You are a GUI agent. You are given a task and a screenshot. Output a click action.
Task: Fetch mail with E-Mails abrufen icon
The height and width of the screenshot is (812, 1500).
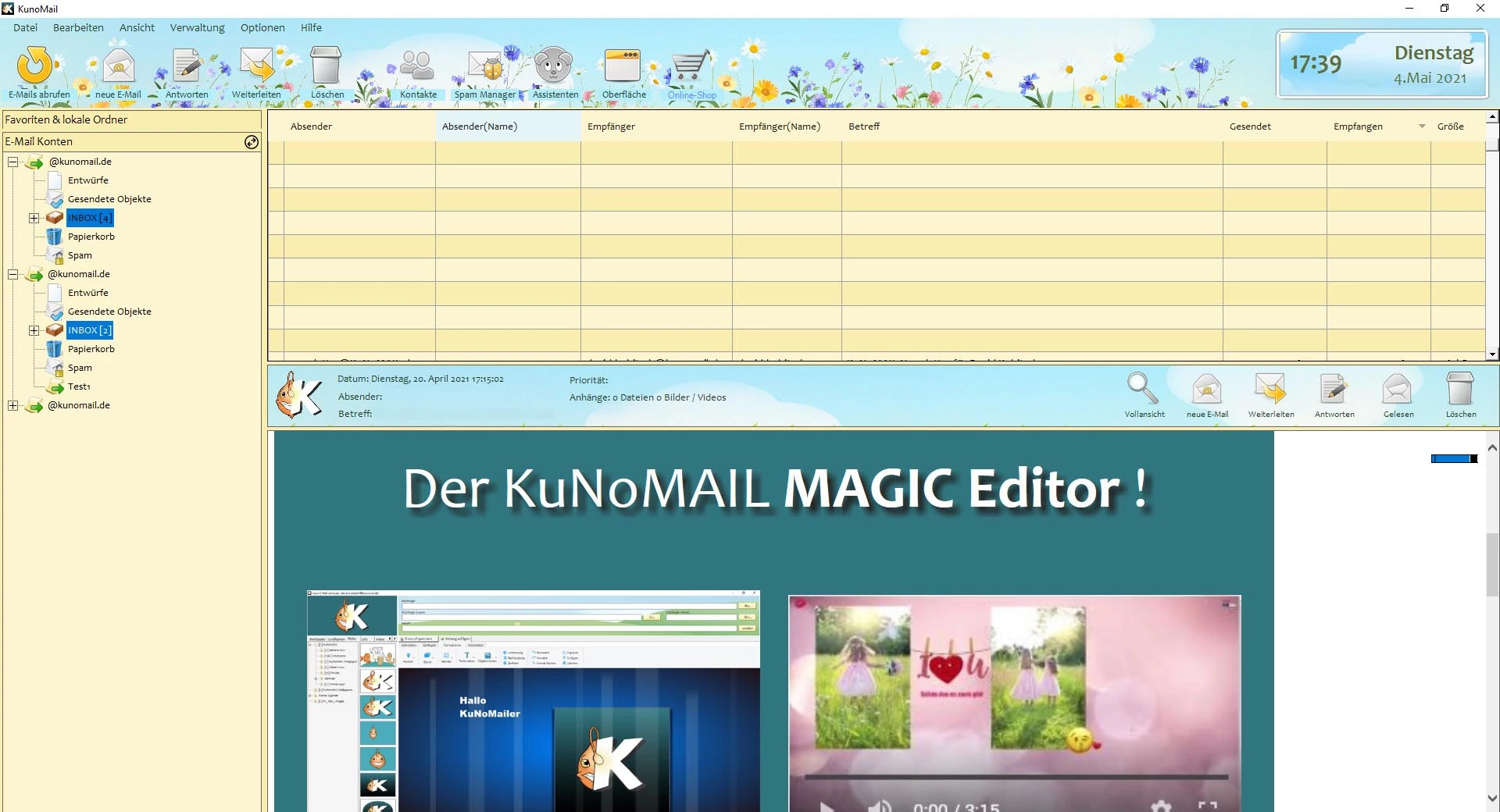[x=35, y=66]
